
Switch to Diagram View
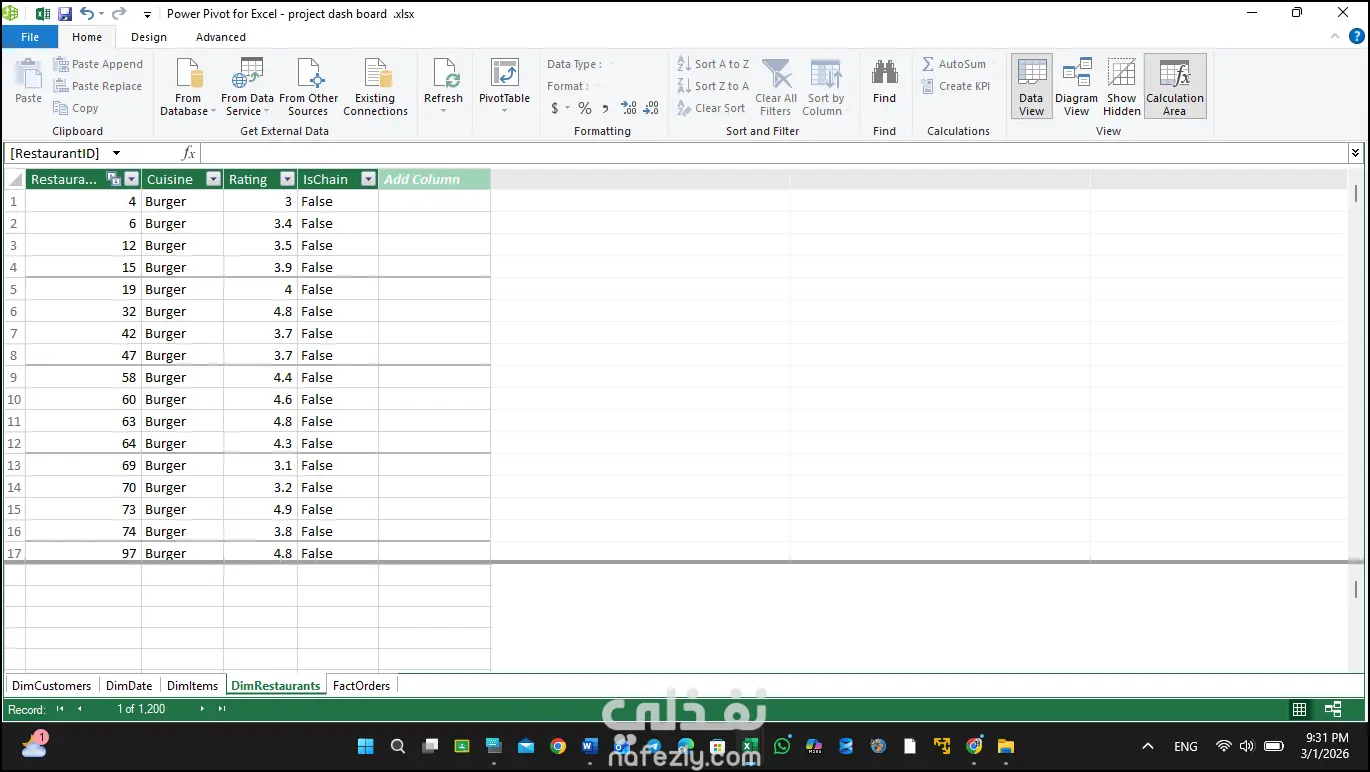coord(1076,87)
